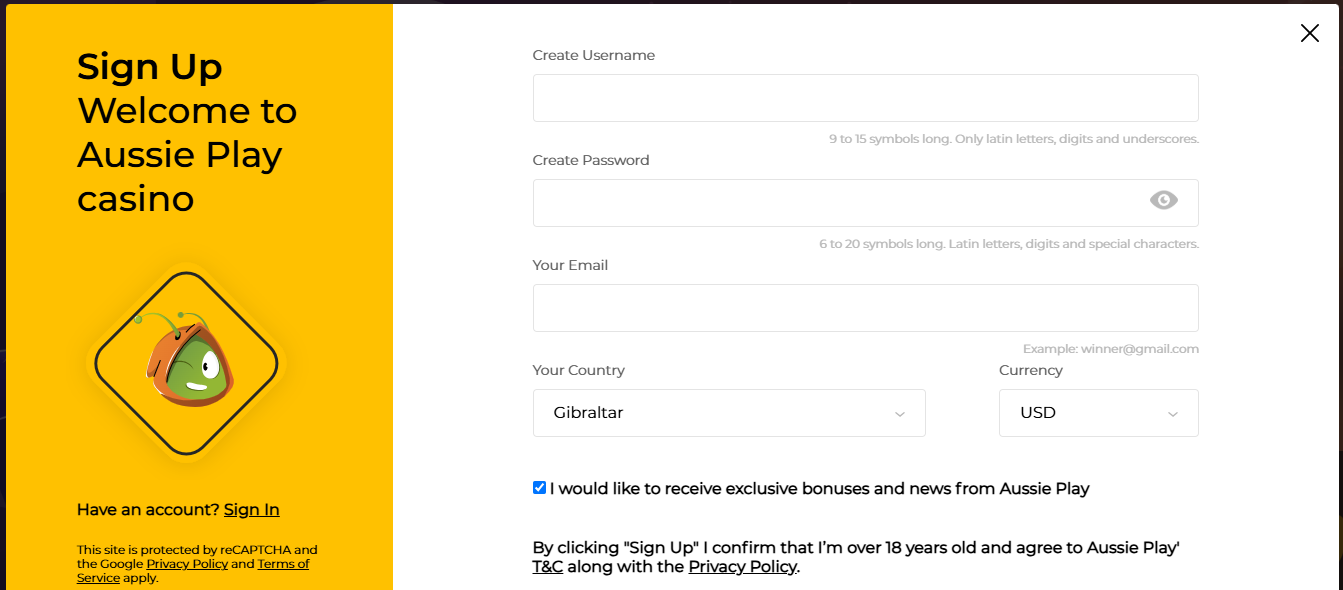
Task: Open the Currency dropdown showing USD
Action: tap(1098, 413)
